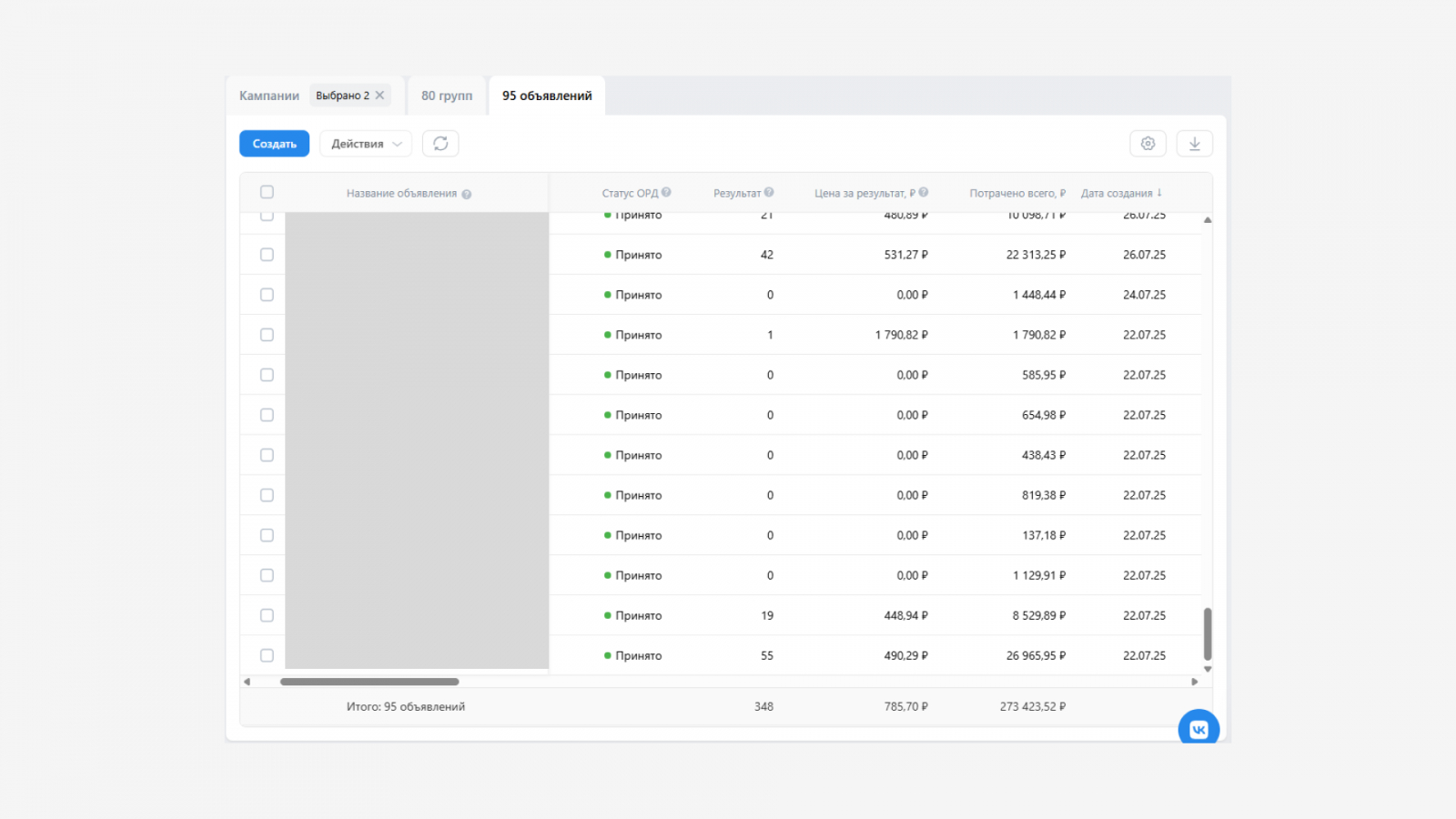Click help icon next to Название объявления
Screen dimensions: 1456x819
(467, 194)
